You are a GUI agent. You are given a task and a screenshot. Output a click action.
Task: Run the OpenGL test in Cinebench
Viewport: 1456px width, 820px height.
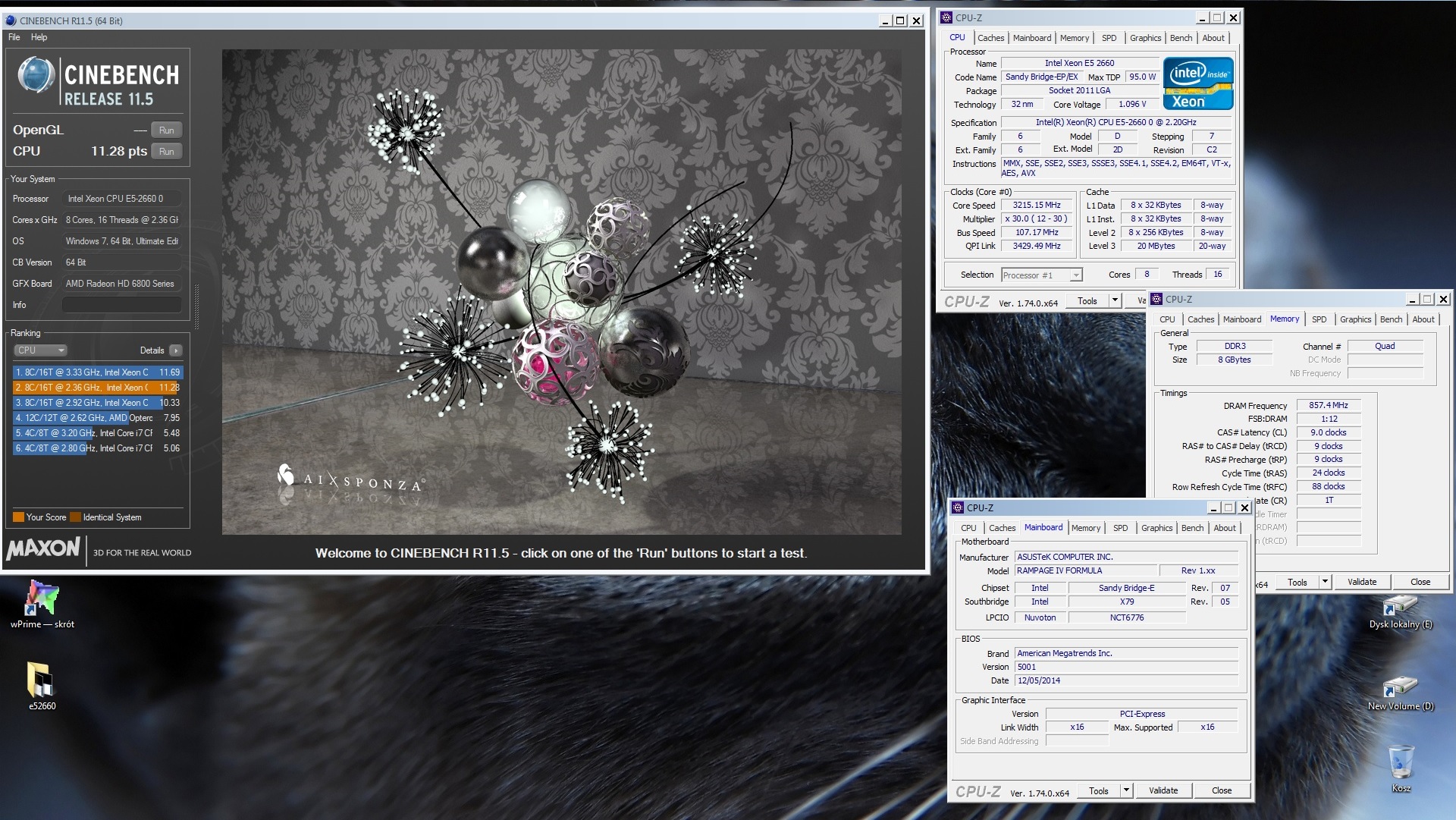pyautogui.click(x=167, y=130)
